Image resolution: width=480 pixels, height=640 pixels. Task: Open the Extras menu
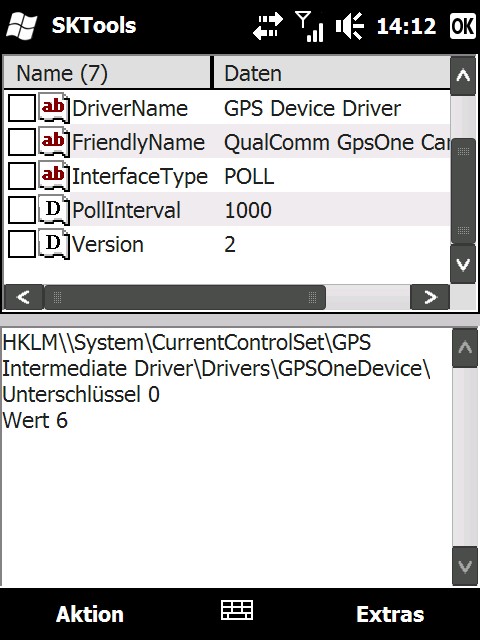390,614
